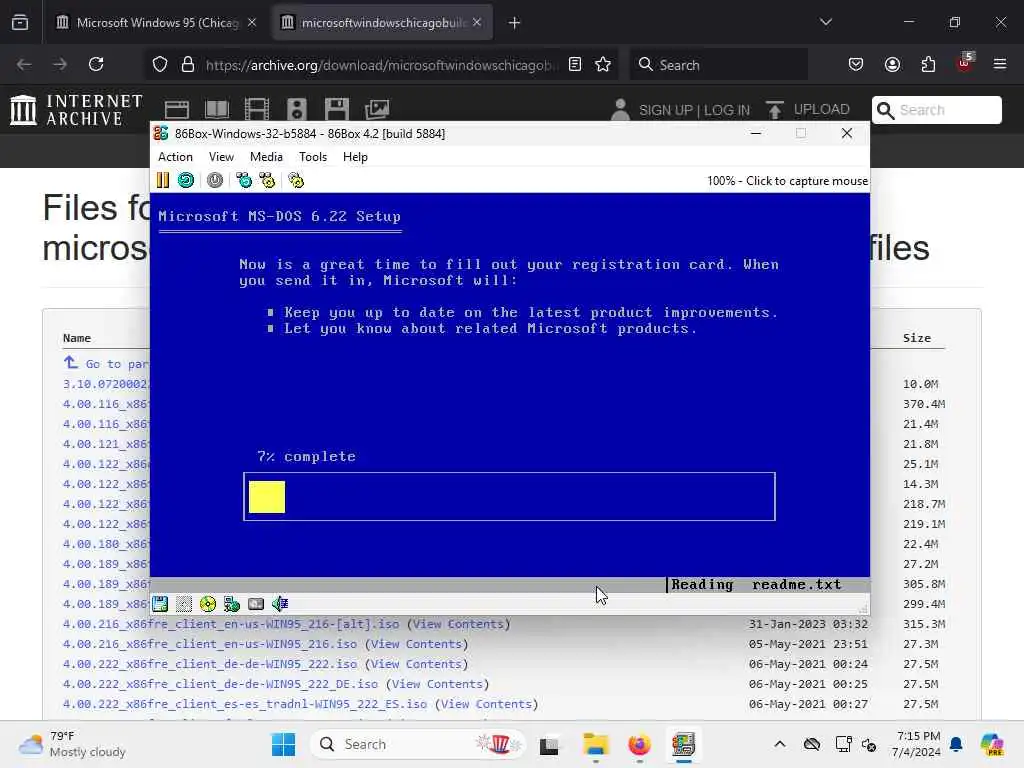Open the Internet Archive video film icon
The image size is (1024, 768).
(x=257, y=109)
